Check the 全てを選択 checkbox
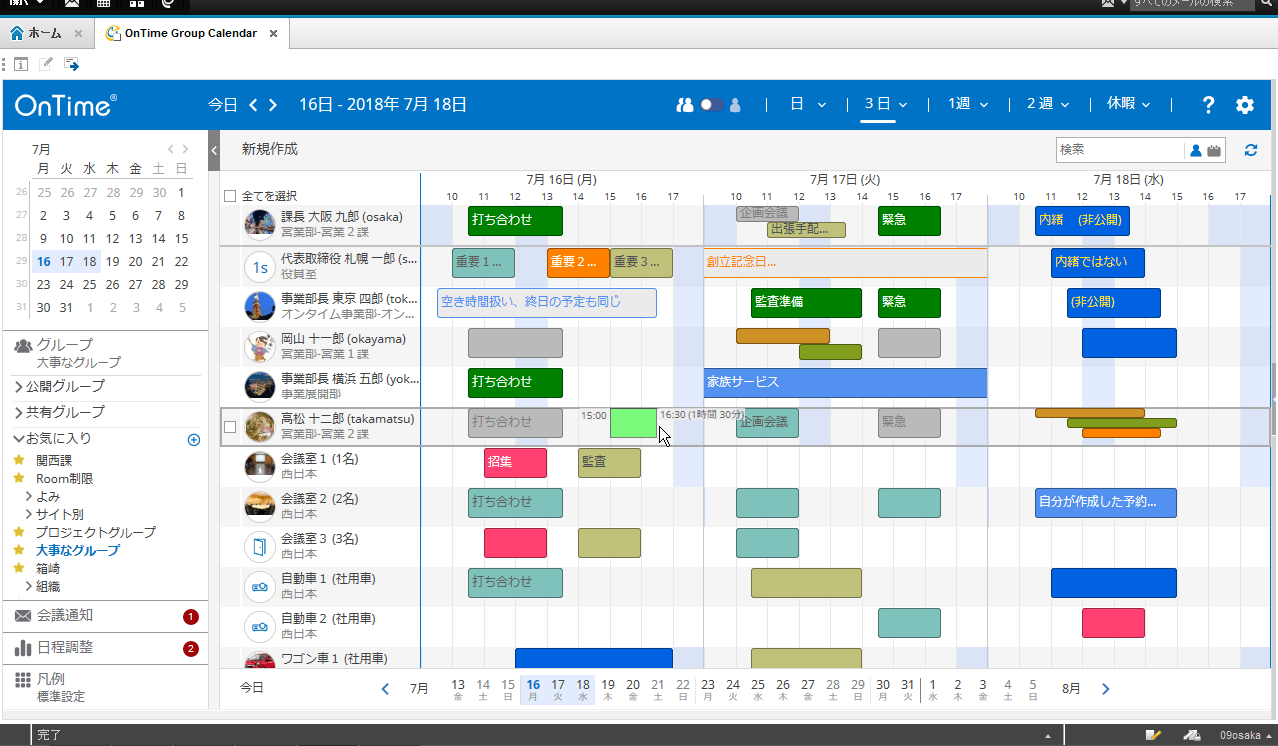The height and width of the screenshot is (746, 1278). [230, 196]
